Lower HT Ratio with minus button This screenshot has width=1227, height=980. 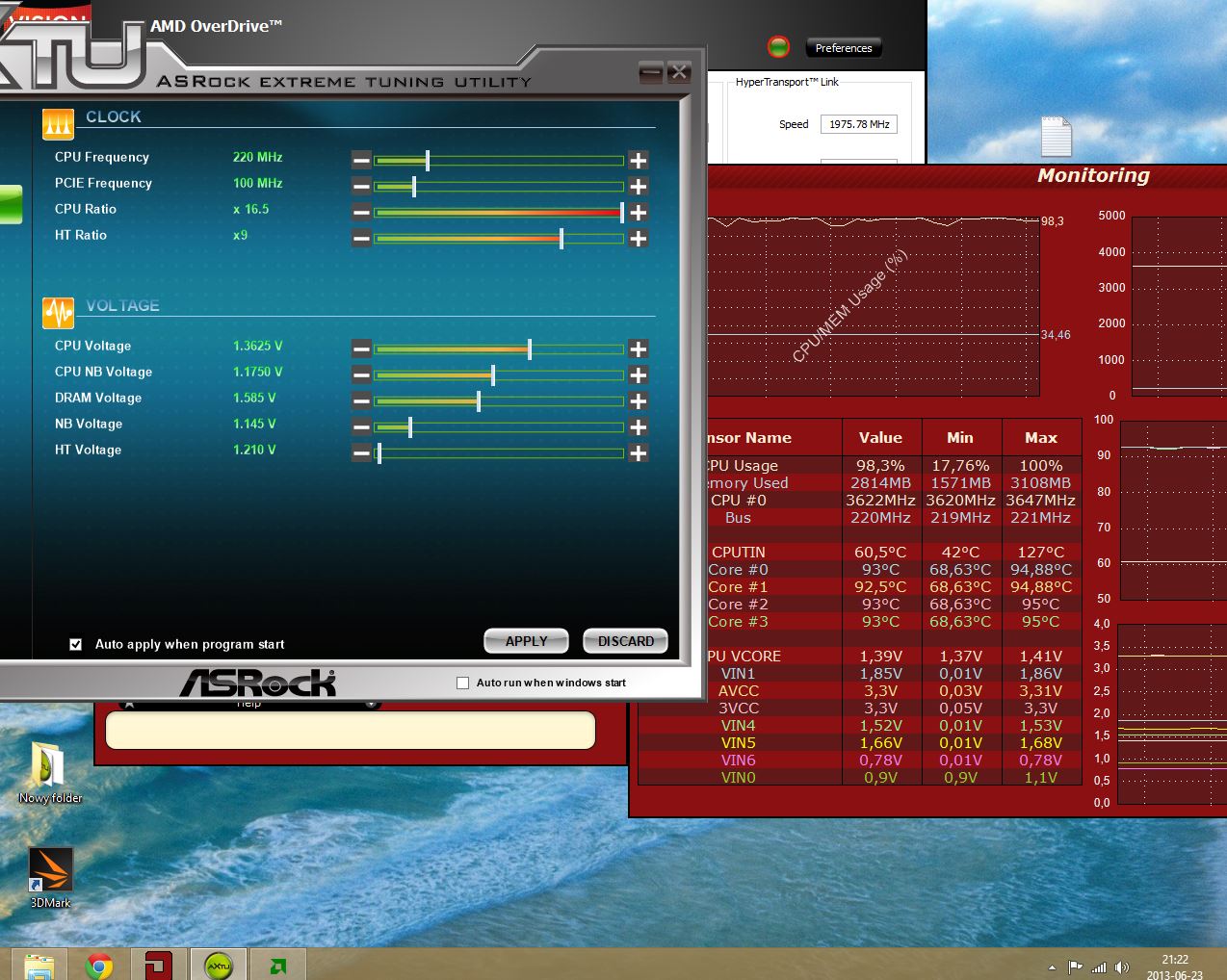click(361, 238)
